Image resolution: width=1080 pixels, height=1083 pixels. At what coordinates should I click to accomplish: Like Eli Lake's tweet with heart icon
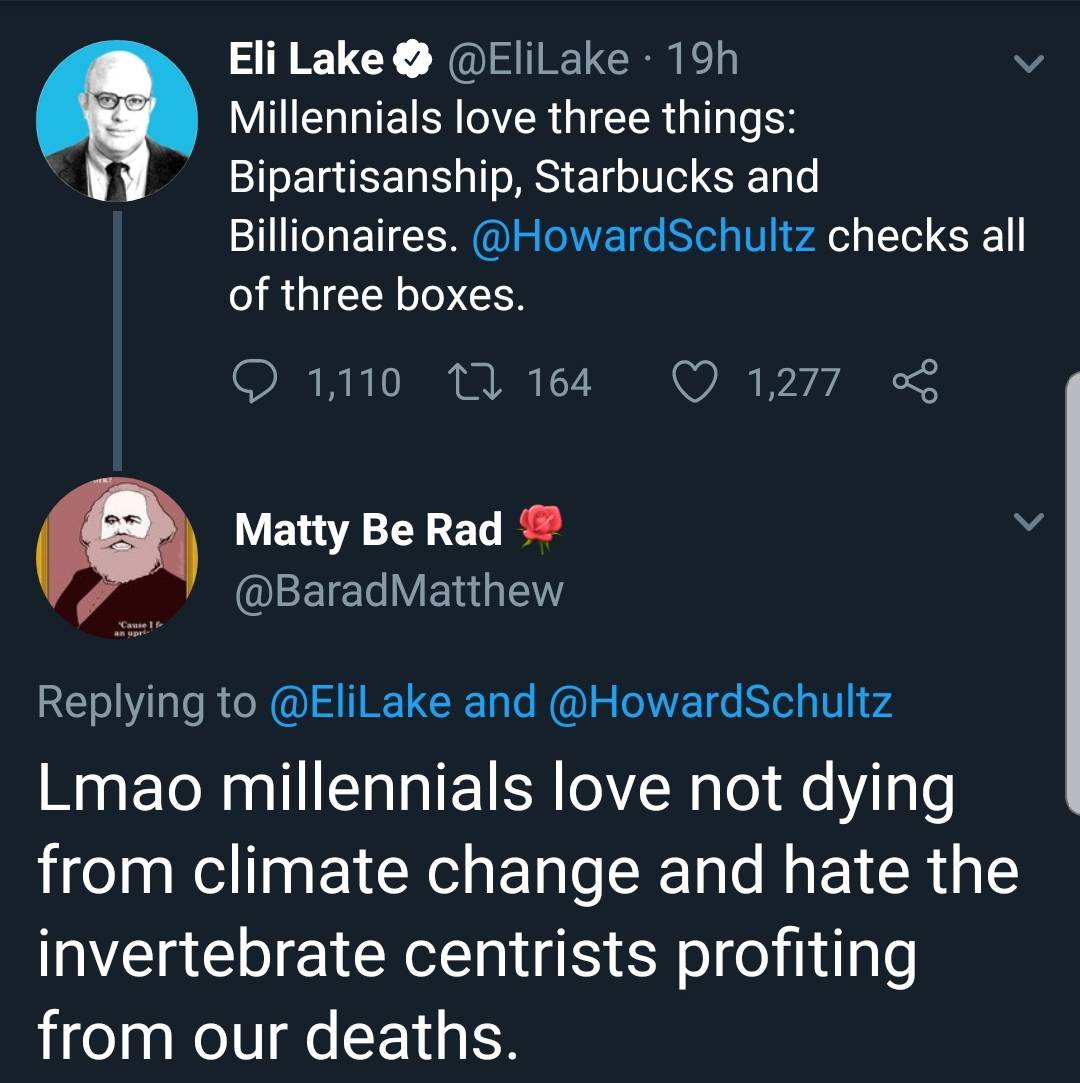(691, 382)
